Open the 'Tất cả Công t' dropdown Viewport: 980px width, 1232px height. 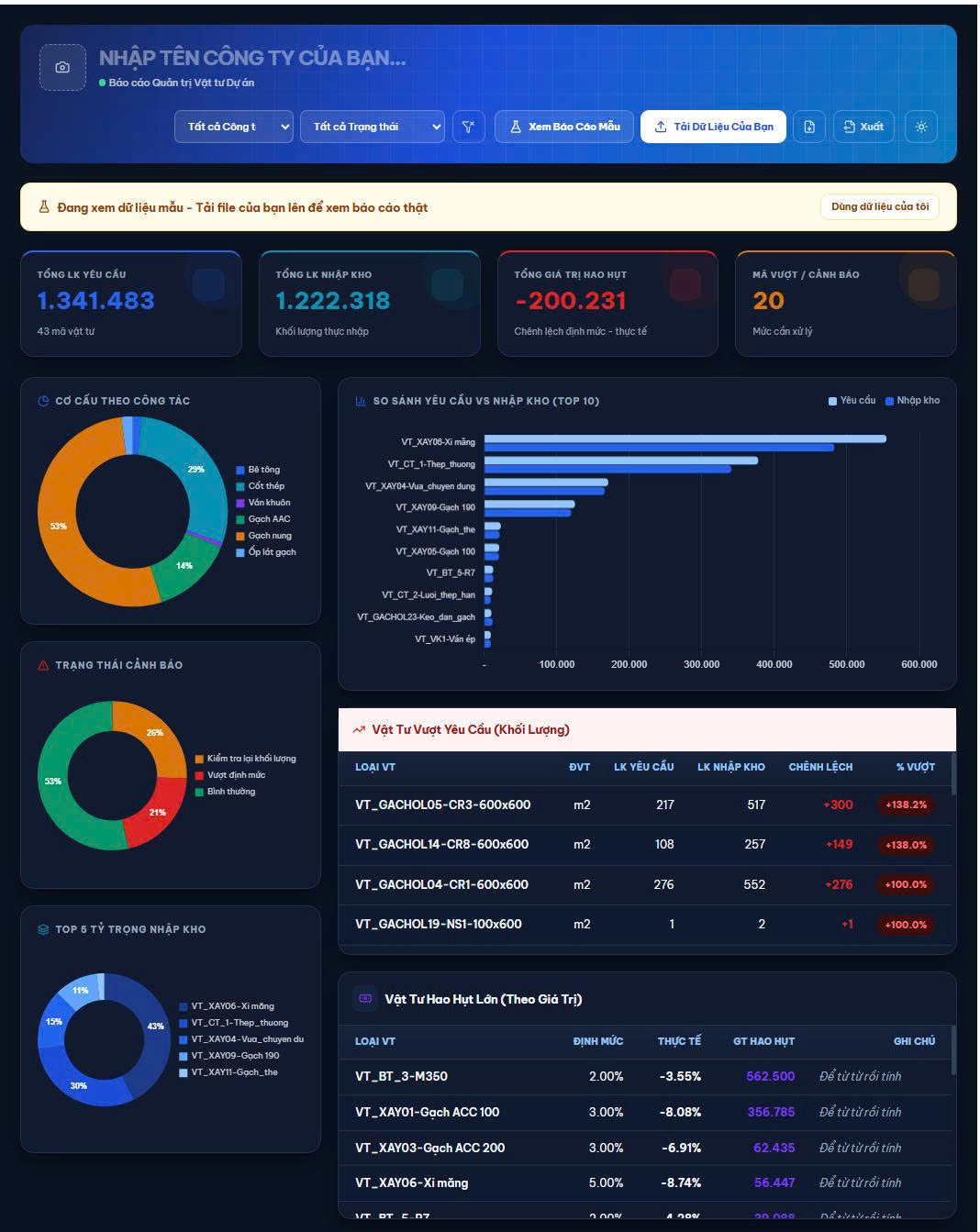click(234, 127)
